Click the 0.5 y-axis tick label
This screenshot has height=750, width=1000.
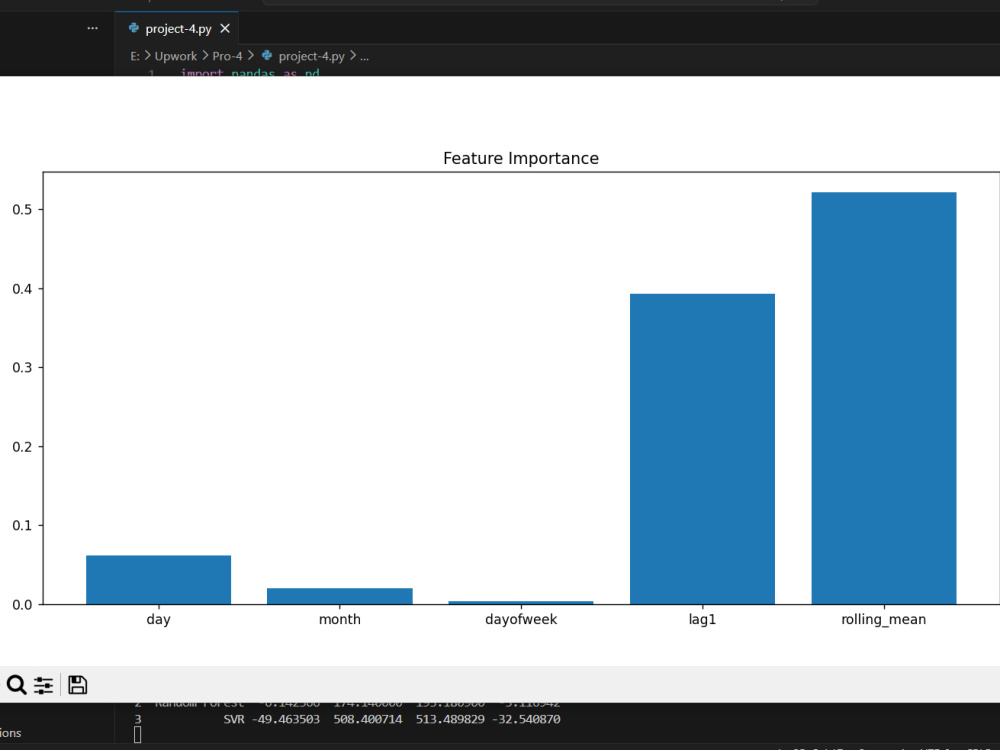coord(22,210)
